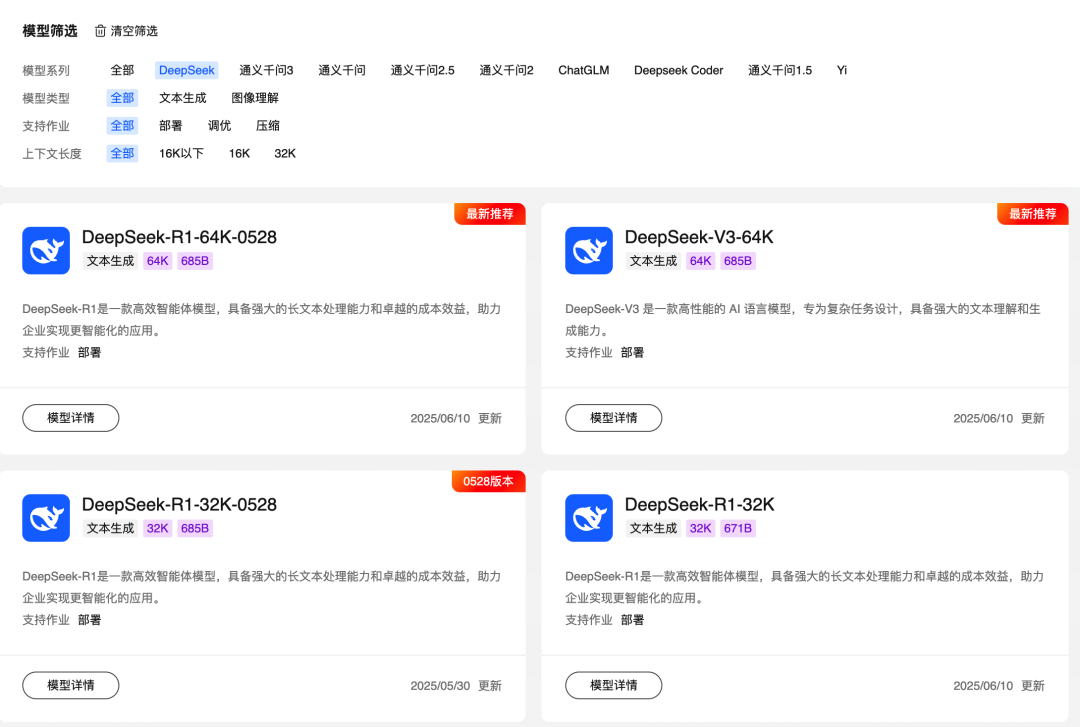Click the 32K tag on DeepSeek-R1-32K-0528
Screen dimensions: 1080x727
point(158,529)
